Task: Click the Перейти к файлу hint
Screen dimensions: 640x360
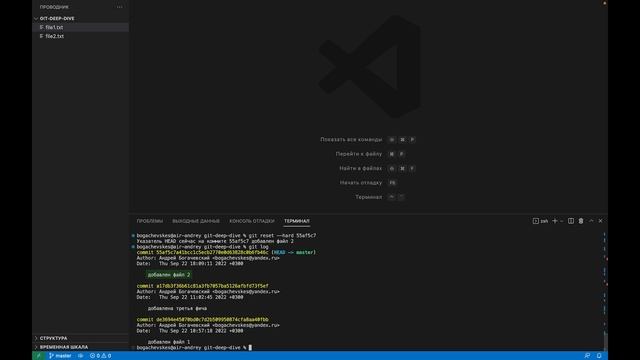Action: 359,154
